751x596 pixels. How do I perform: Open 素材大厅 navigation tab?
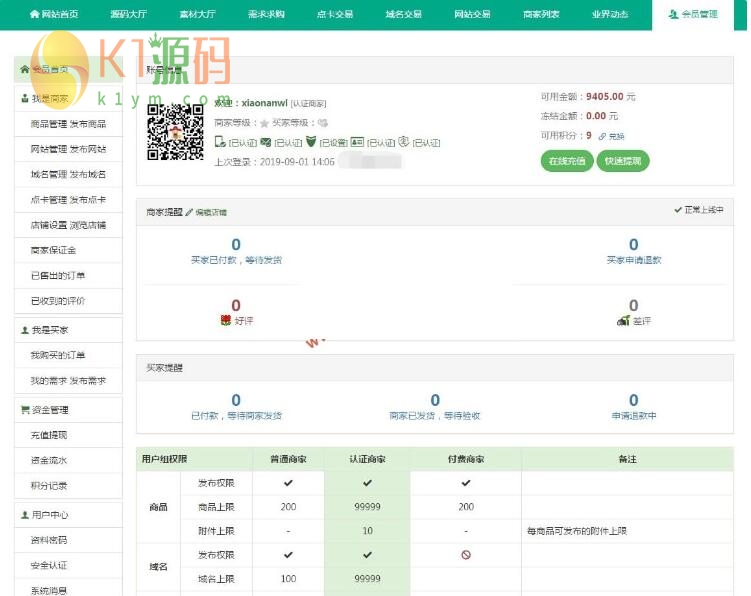(x=197, y=14)
